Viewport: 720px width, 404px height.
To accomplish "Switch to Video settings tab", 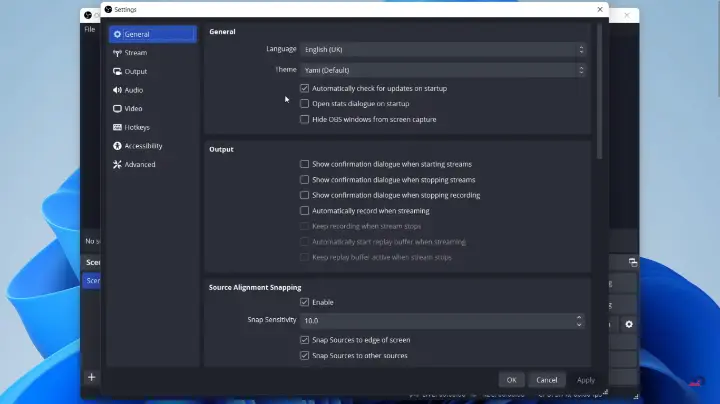I will (153, 109).
